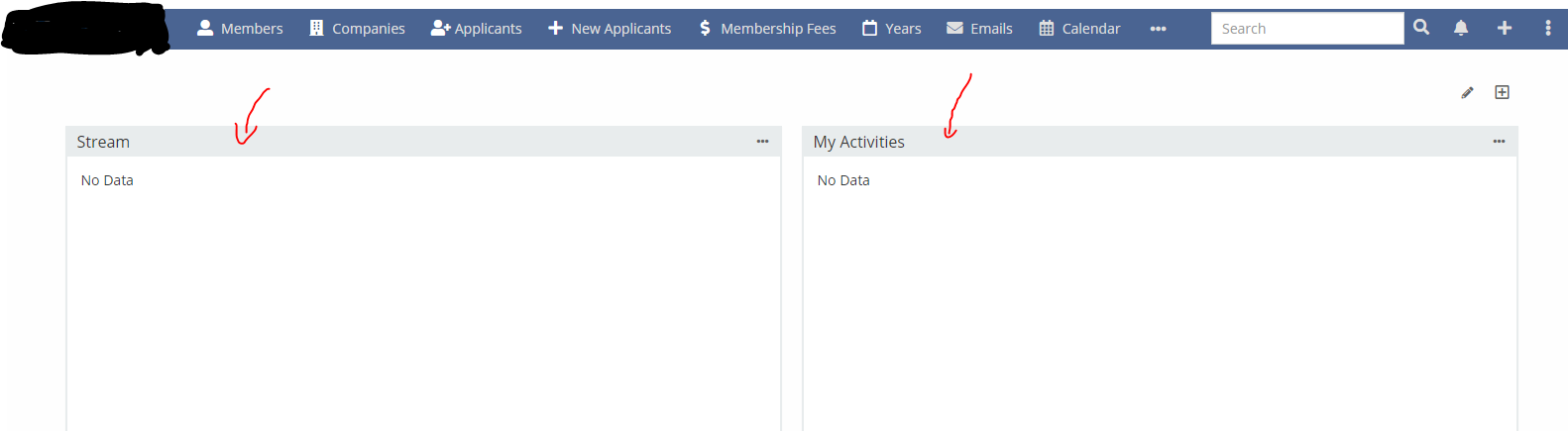Click the add dashlet icon
Screen dimensions: 1568x431
click(1502, 92)
